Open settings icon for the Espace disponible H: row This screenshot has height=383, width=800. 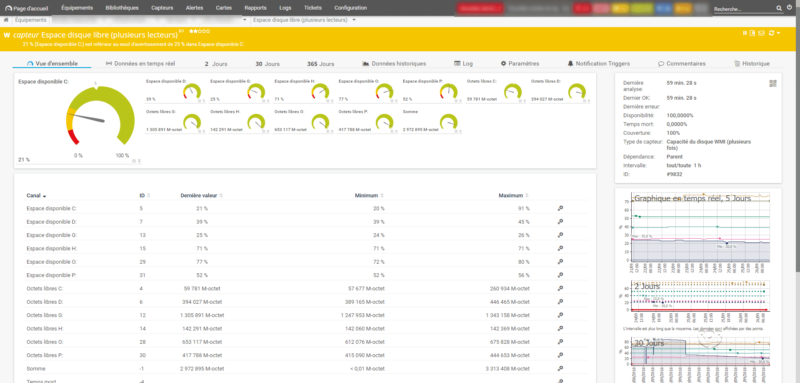560,248
